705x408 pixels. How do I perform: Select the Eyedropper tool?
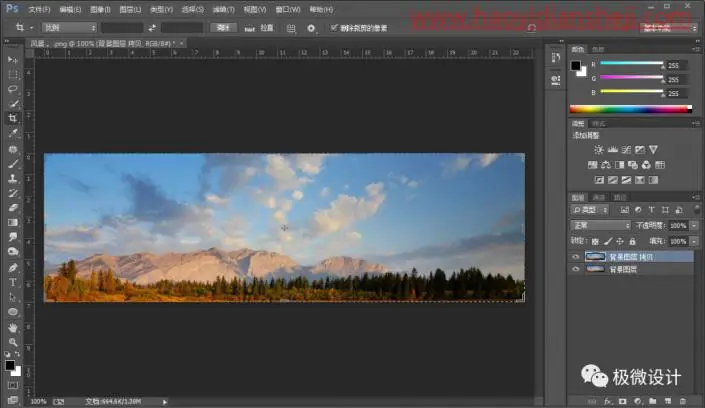click(13, 133)
